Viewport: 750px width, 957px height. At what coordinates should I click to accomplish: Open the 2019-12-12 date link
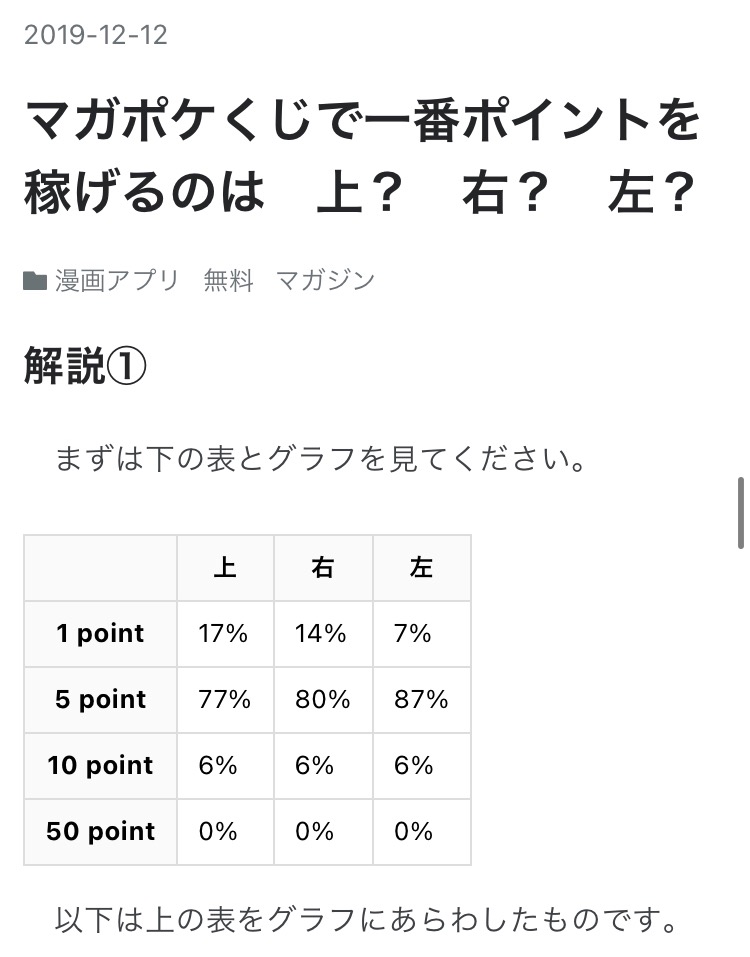click(x=96, y=36)
